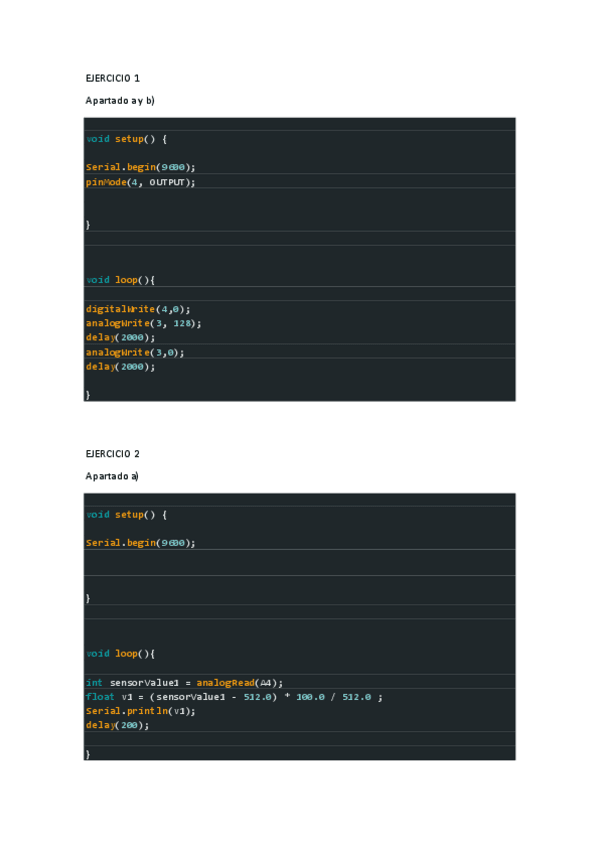Click the 'Apartado a y b)' subheading

click(x=120, y=100)
